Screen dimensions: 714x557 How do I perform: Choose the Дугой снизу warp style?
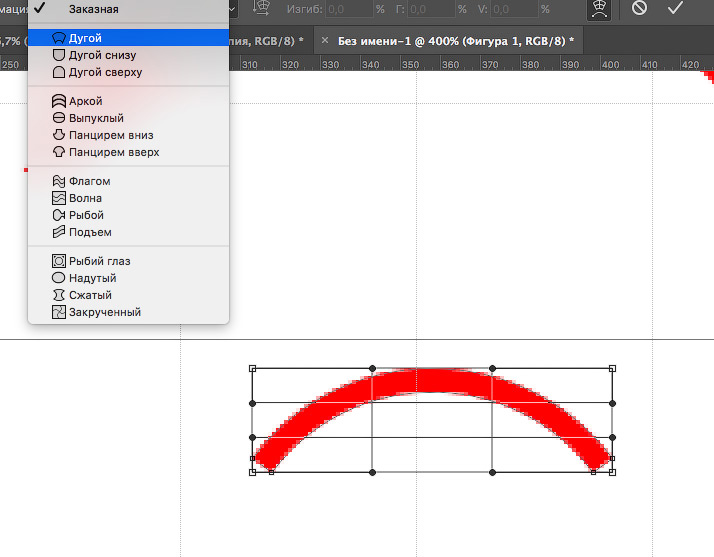pyautogui.click(x=128, y=55)
